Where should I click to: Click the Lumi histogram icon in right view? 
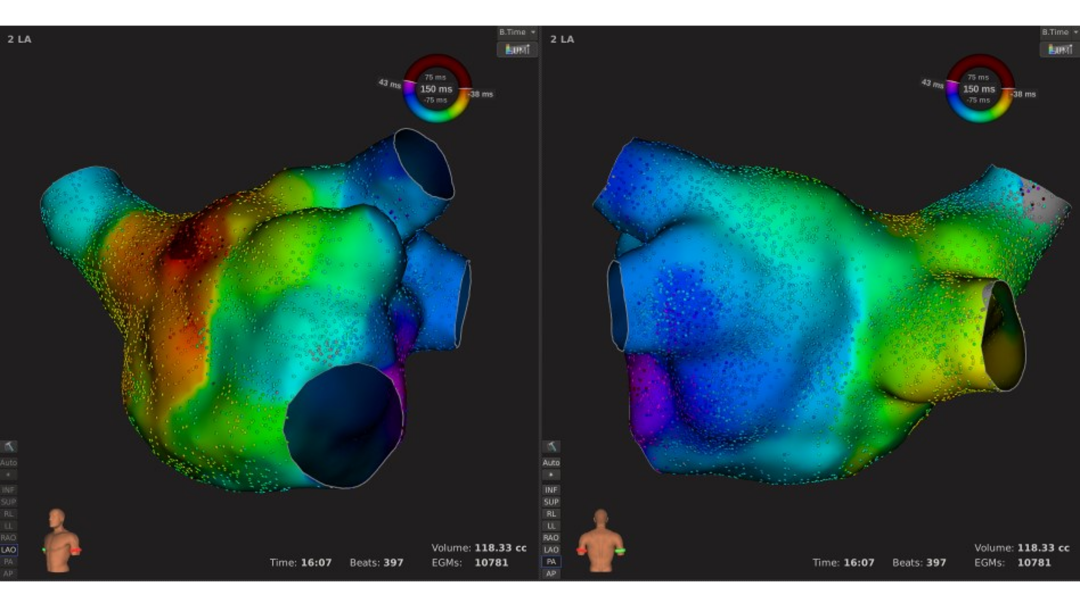1059,49
